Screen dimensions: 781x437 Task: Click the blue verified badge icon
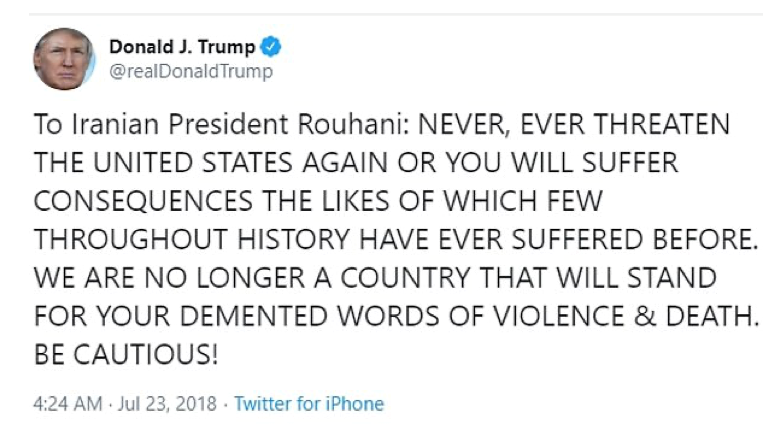point(270,47)
